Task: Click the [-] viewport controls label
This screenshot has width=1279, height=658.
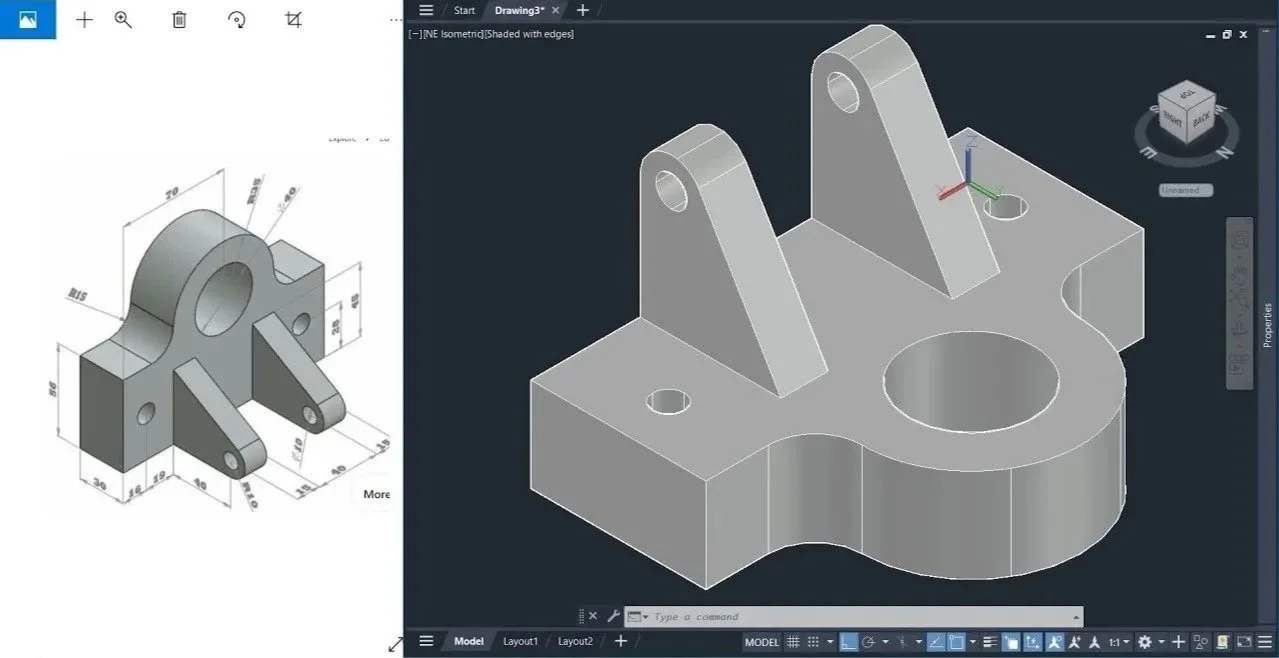Action: tap(414, 33)
